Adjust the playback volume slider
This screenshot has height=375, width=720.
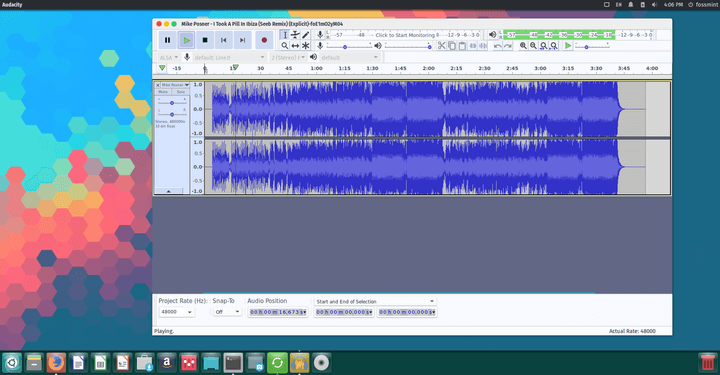click(x=408, y=46)
